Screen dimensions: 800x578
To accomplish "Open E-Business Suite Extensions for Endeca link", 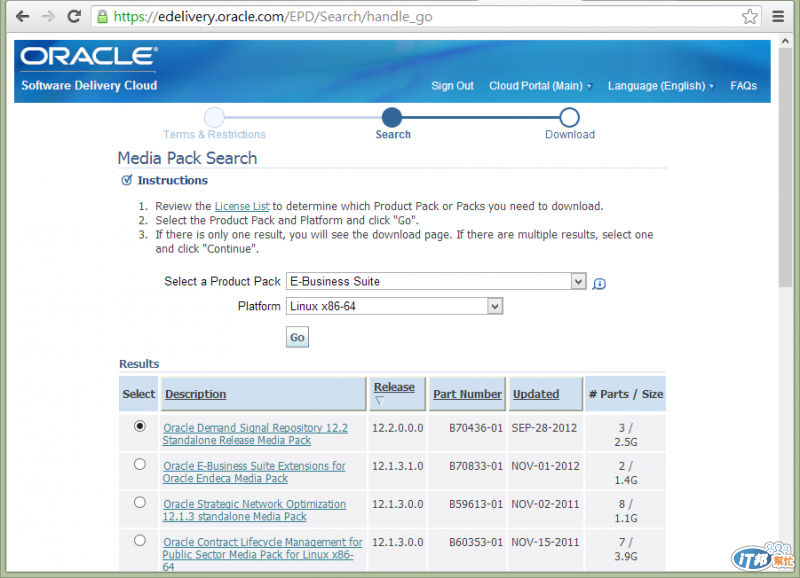I will tap(254, 472).
